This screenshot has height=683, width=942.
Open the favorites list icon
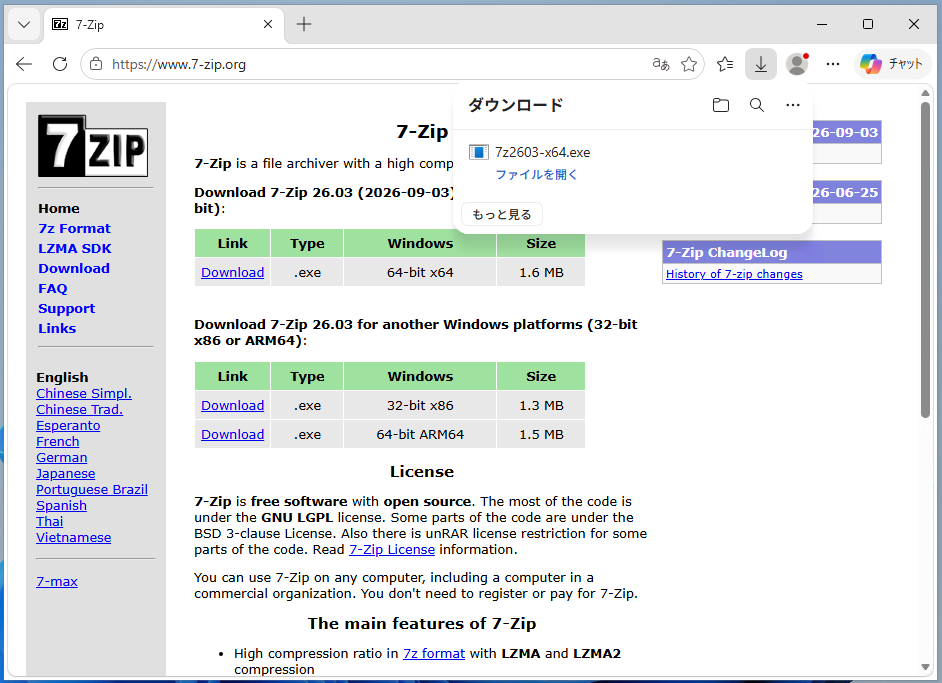(x=725, y=64)
